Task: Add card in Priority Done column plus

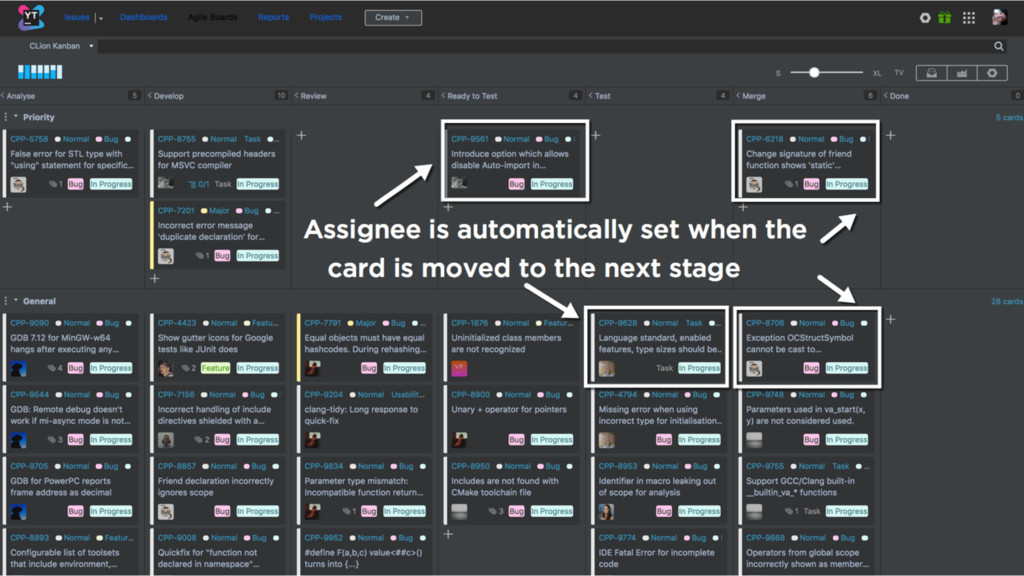Action: pyautogui.click(x=890, y=135)
